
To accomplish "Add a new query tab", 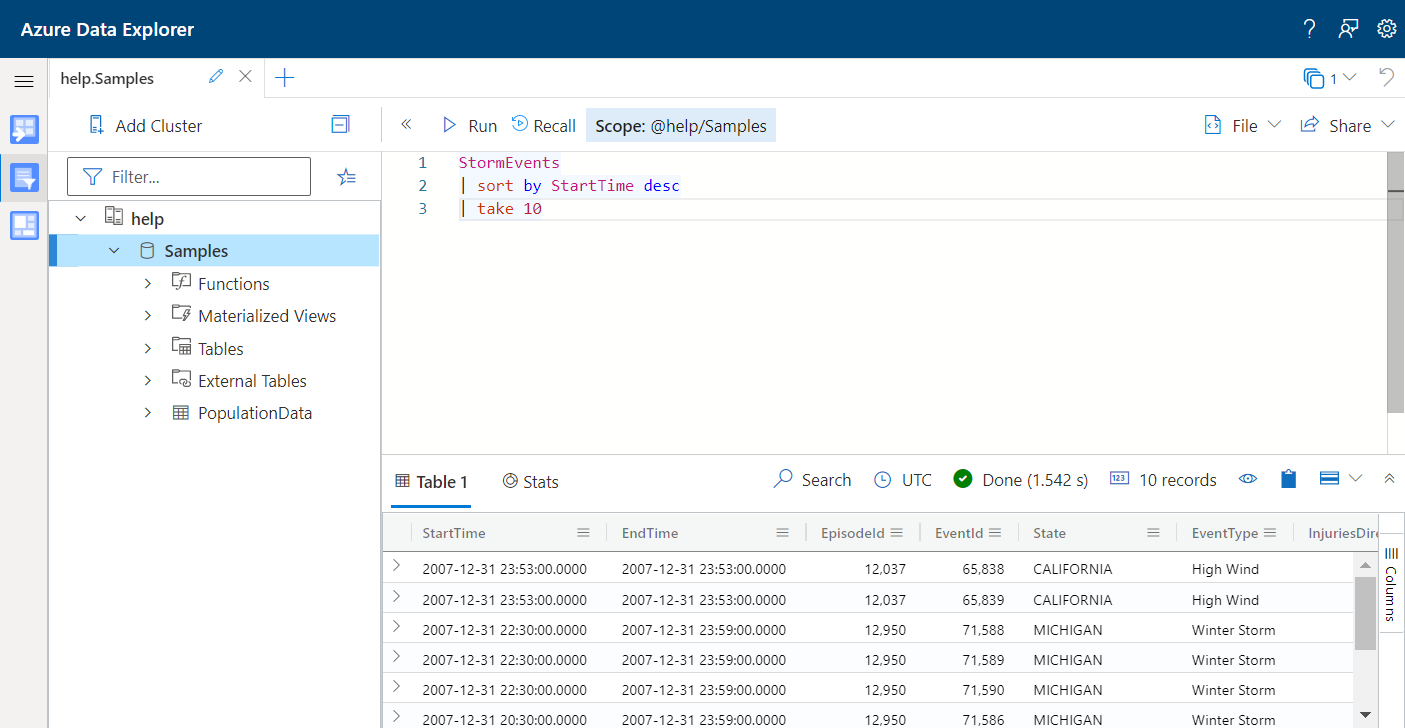I will pos(285,78).
